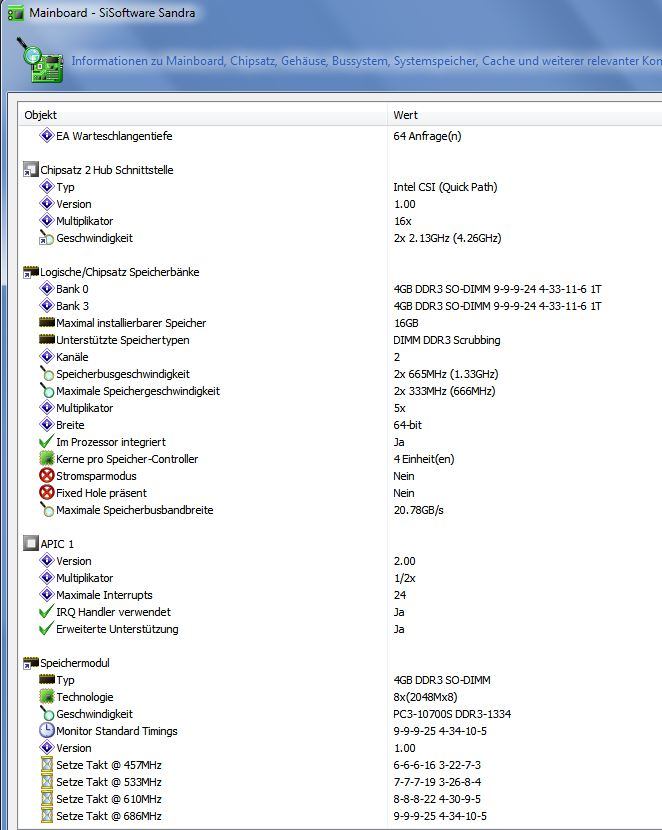
Task: Click the value 20.78GB/s
Action: (x=418, y=510)
